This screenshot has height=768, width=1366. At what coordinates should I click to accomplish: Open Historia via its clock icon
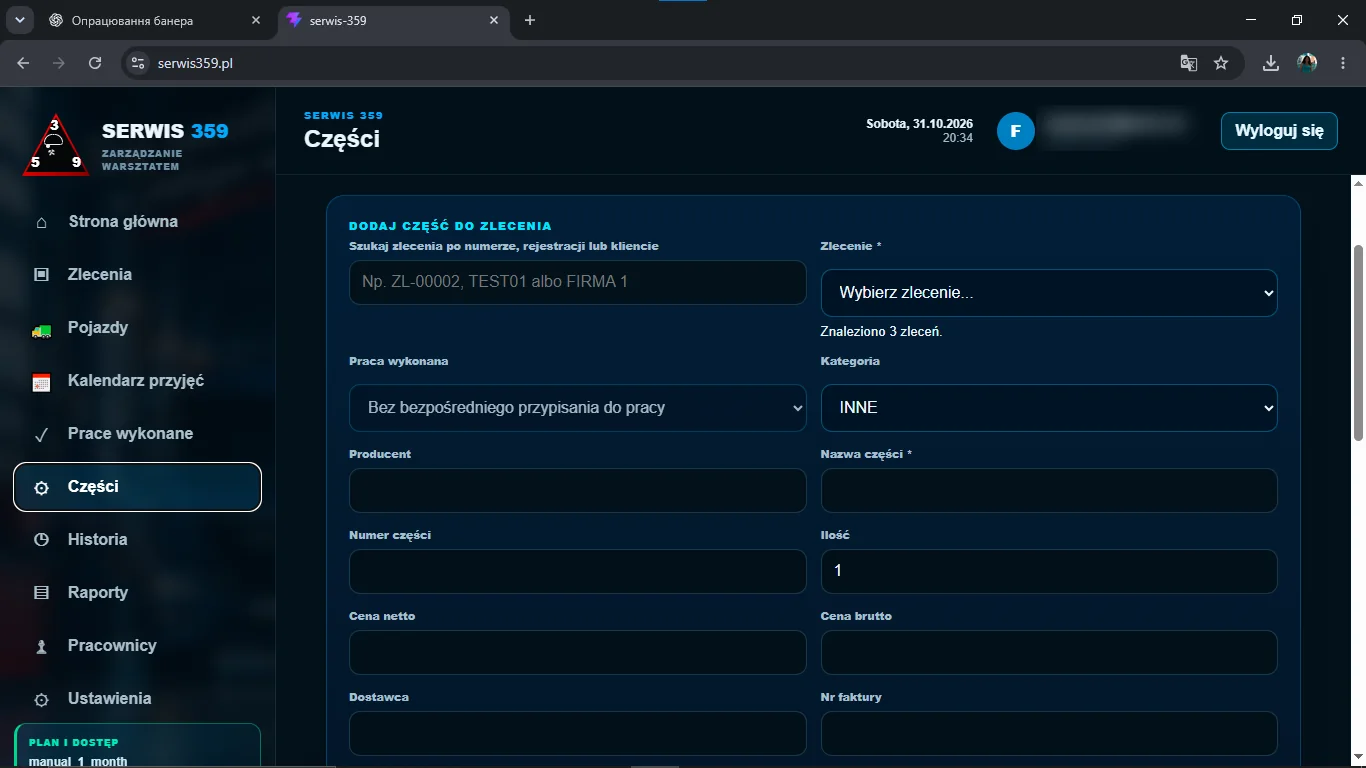41,540
